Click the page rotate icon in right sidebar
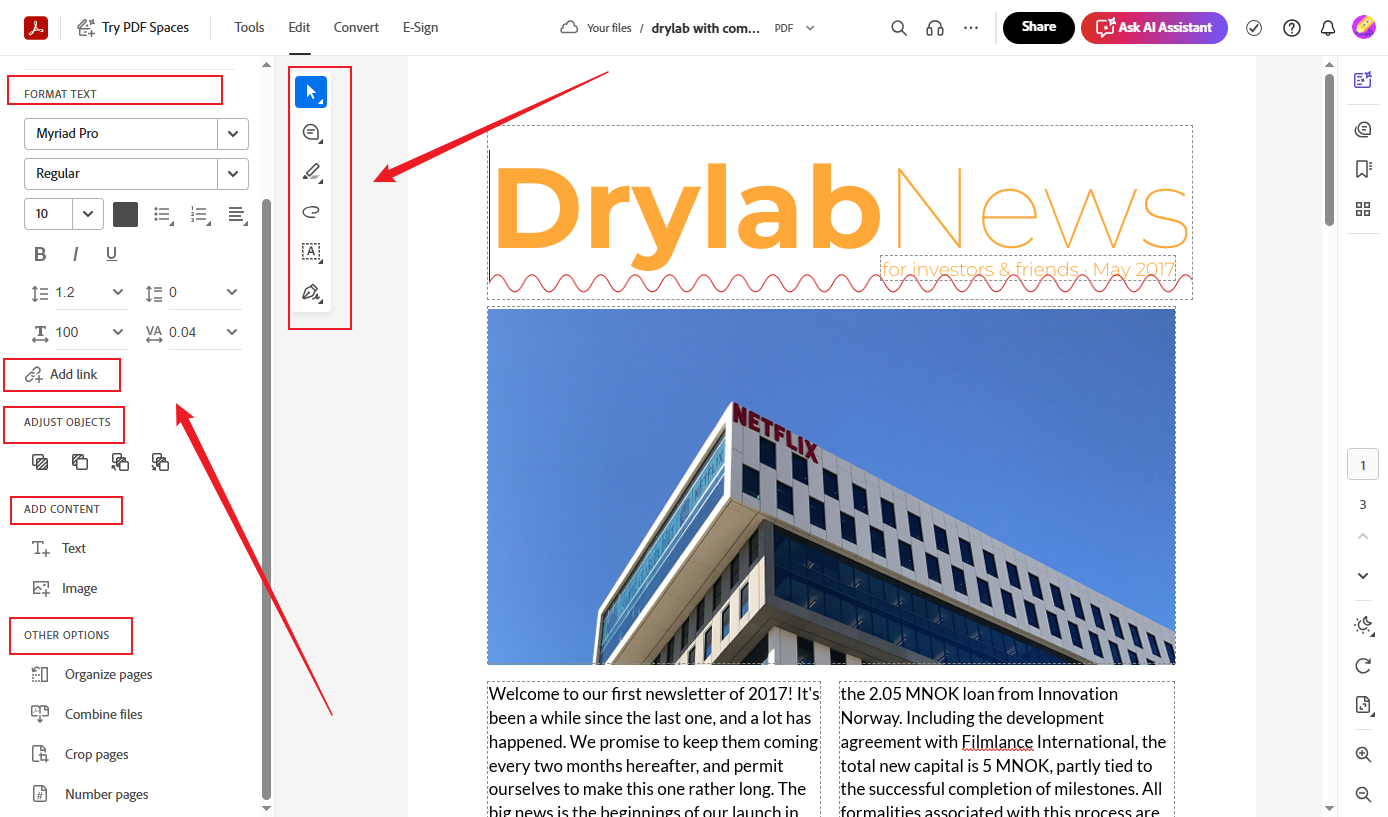1388x817 pixels. (x=1363, y=665)
